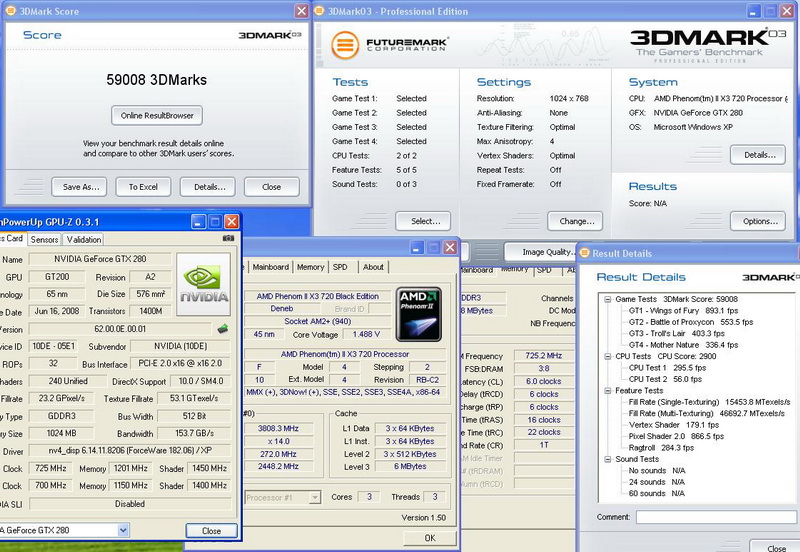Close the GPU-Z window using title X
This screenshot has height=552, width=800.
point(232,221)
